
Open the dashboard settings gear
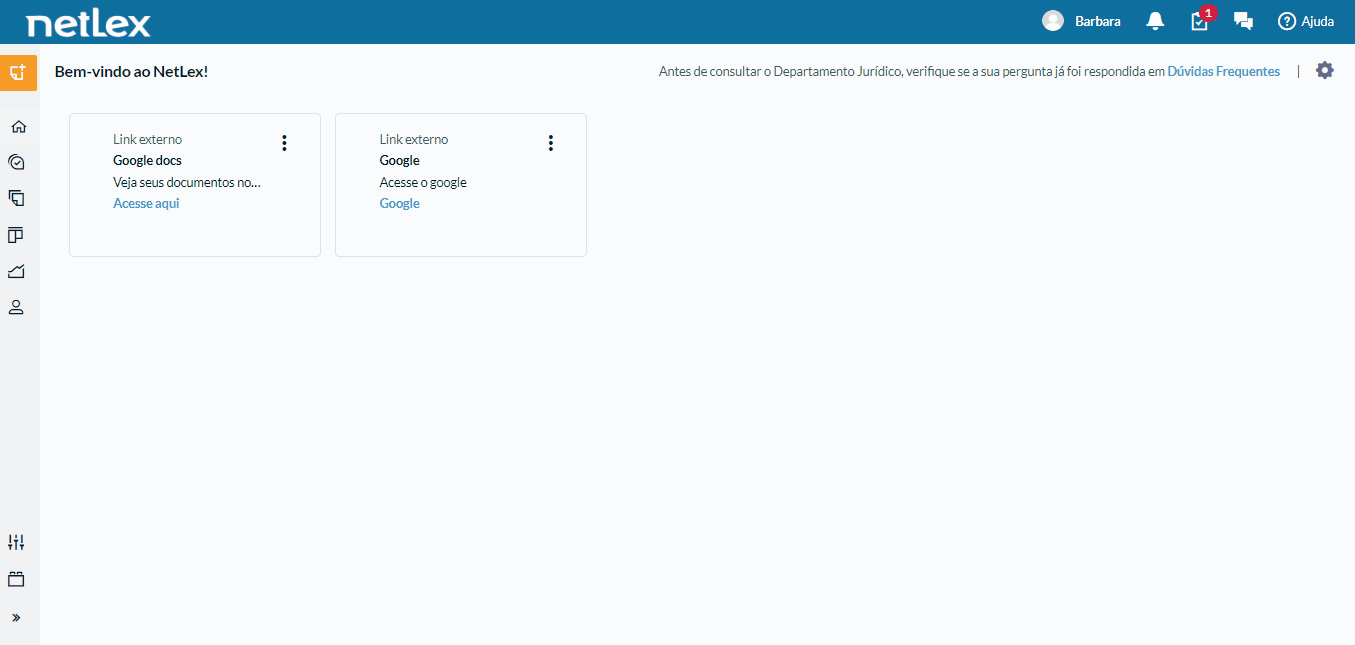[x=1325, y=70]
